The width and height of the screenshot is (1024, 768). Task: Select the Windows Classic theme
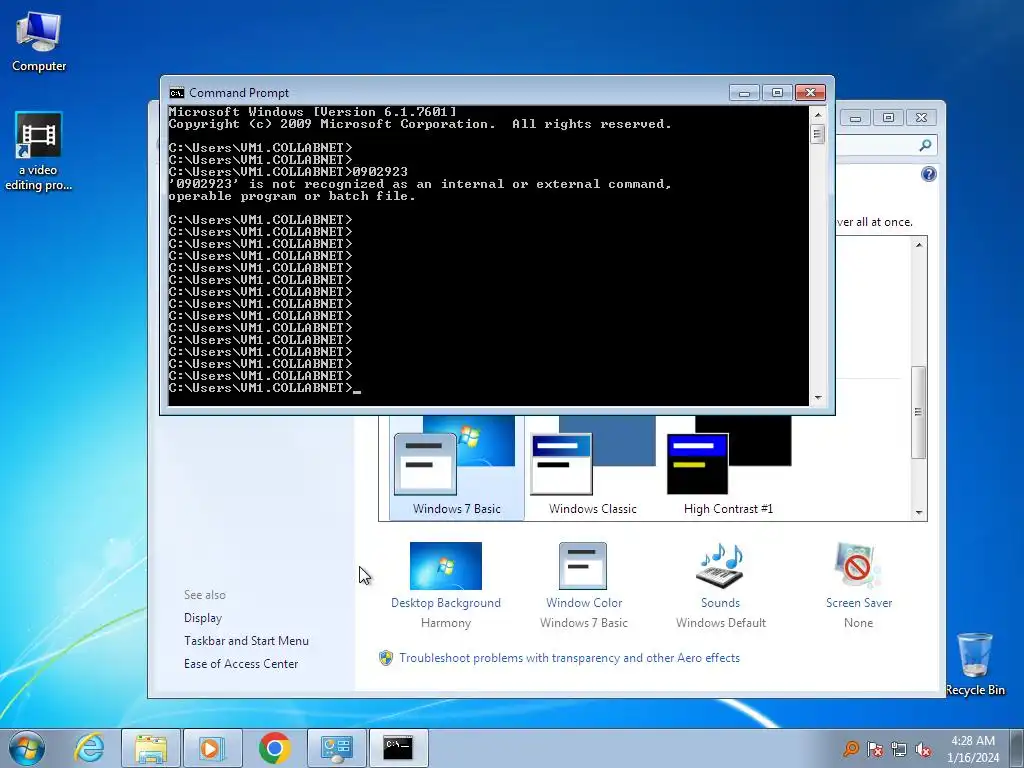(592, 468)
